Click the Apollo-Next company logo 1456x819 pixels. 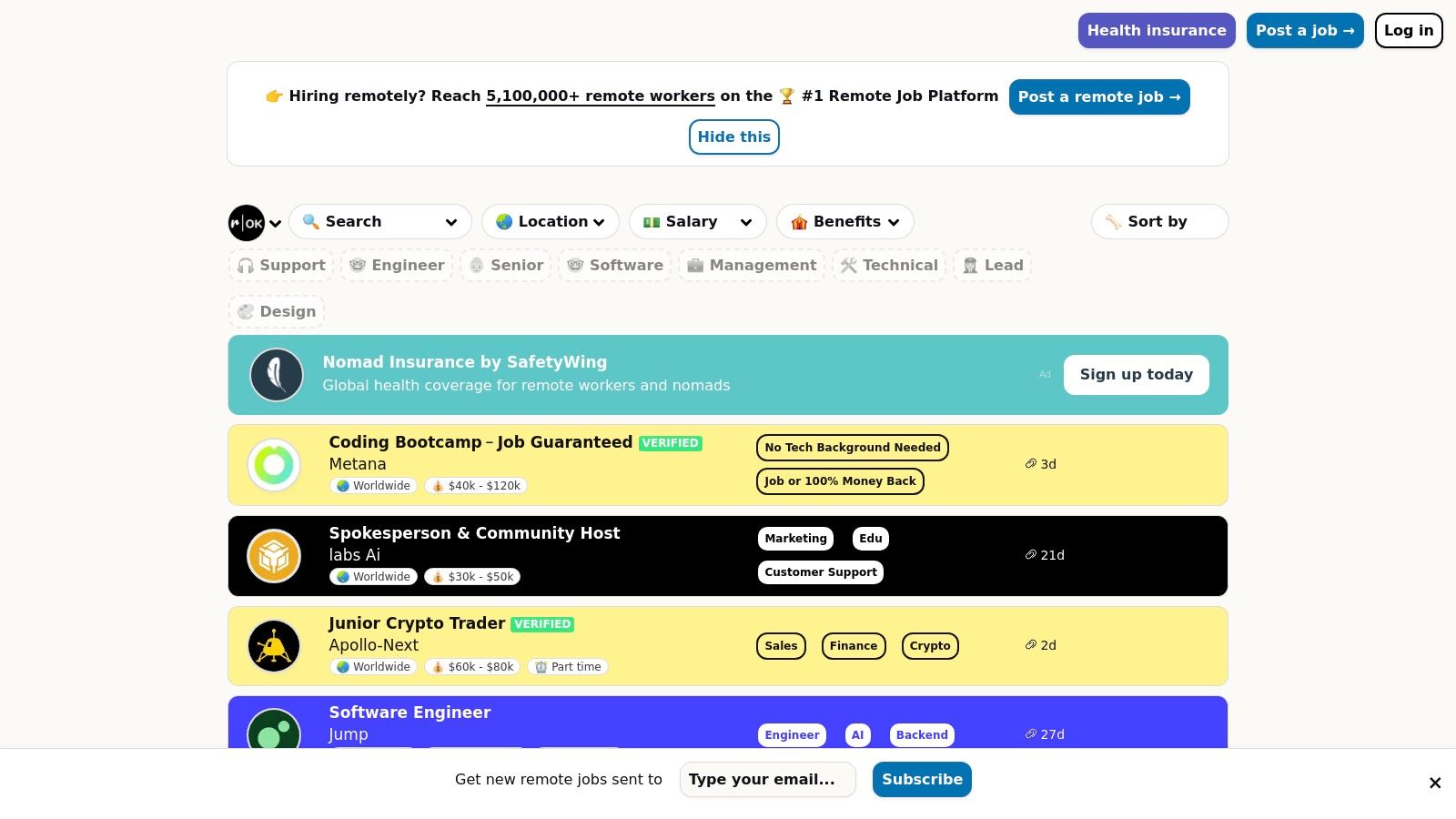click(274, 646)
